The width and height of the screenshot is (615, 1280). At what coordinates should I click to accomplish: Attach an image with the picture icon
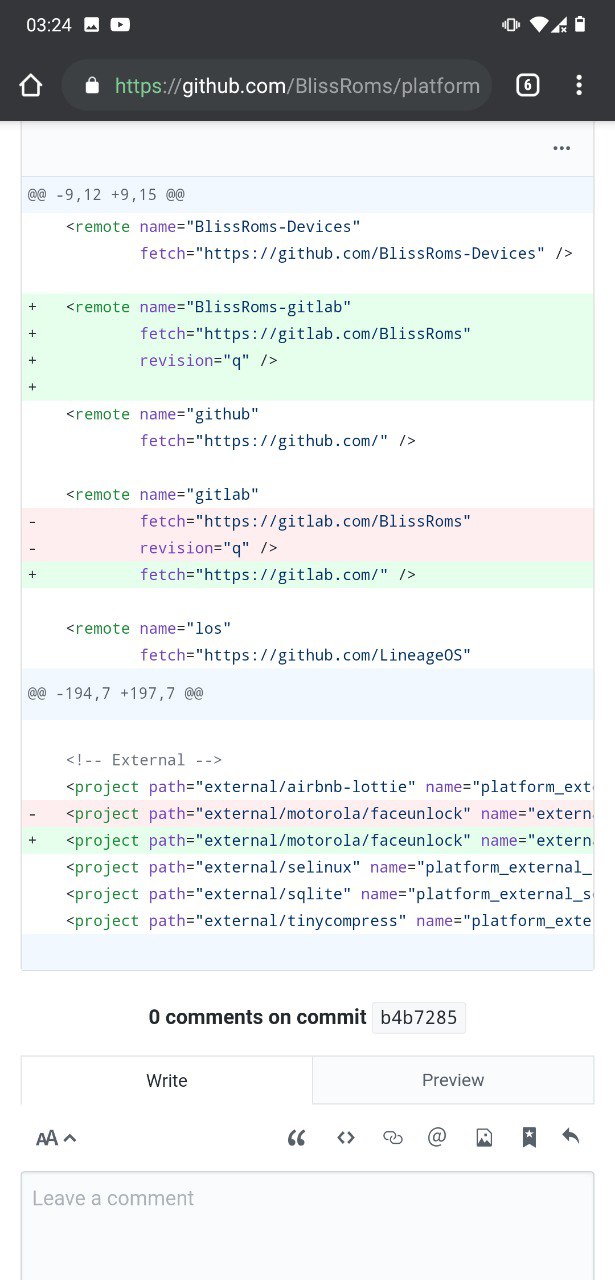484,1137
